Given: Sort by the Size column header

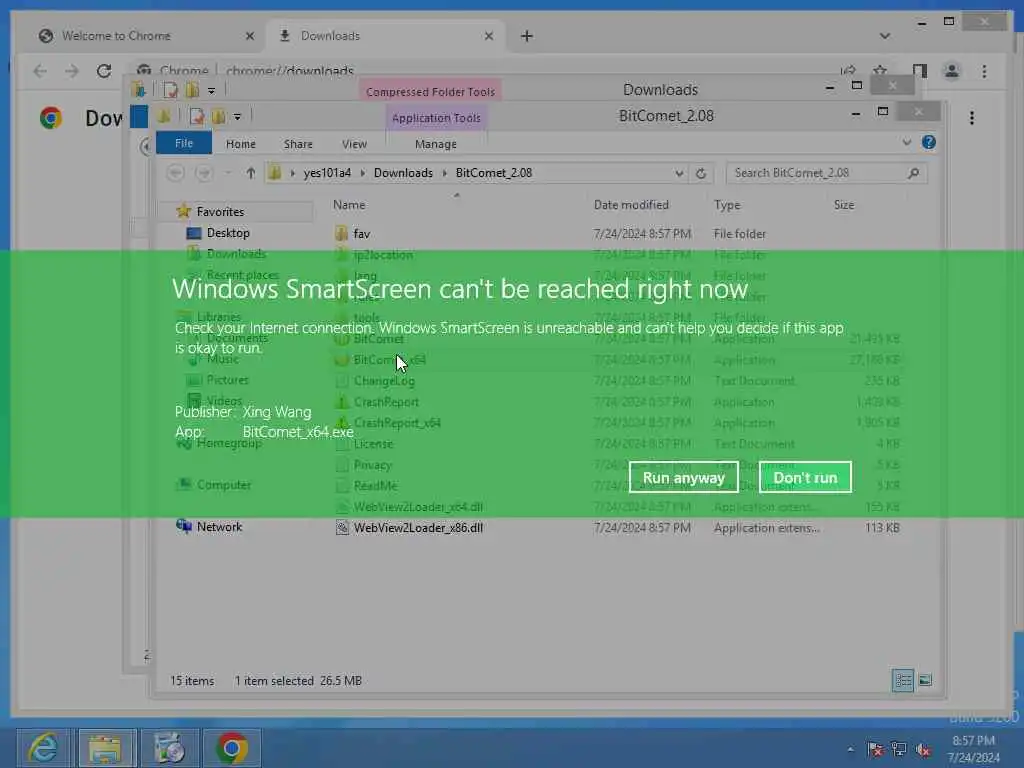Looking at the screenshot, I should [x=843, y=205].
